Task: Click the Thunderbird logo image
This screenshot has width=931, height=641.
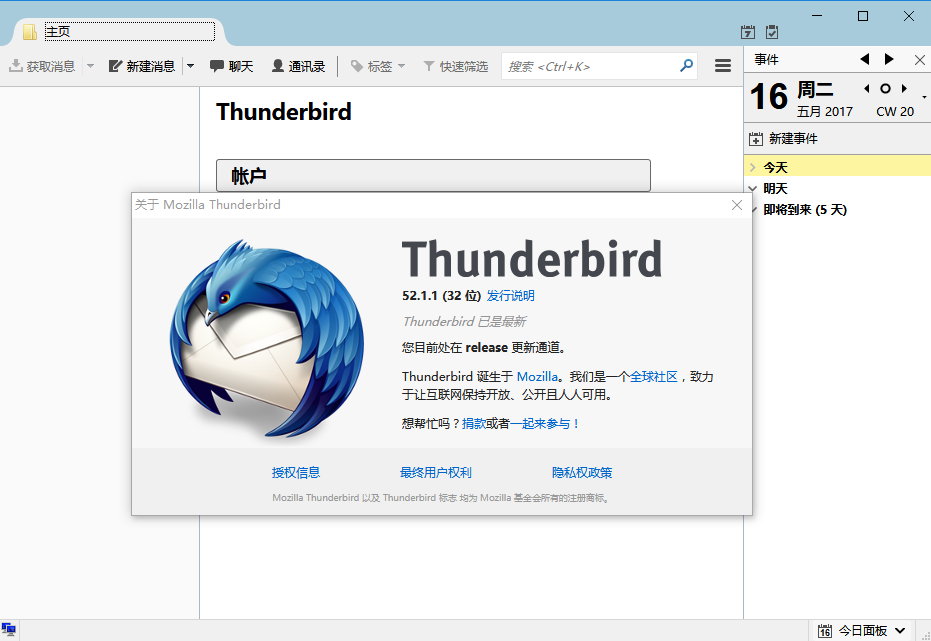Action: coord(267,338)
